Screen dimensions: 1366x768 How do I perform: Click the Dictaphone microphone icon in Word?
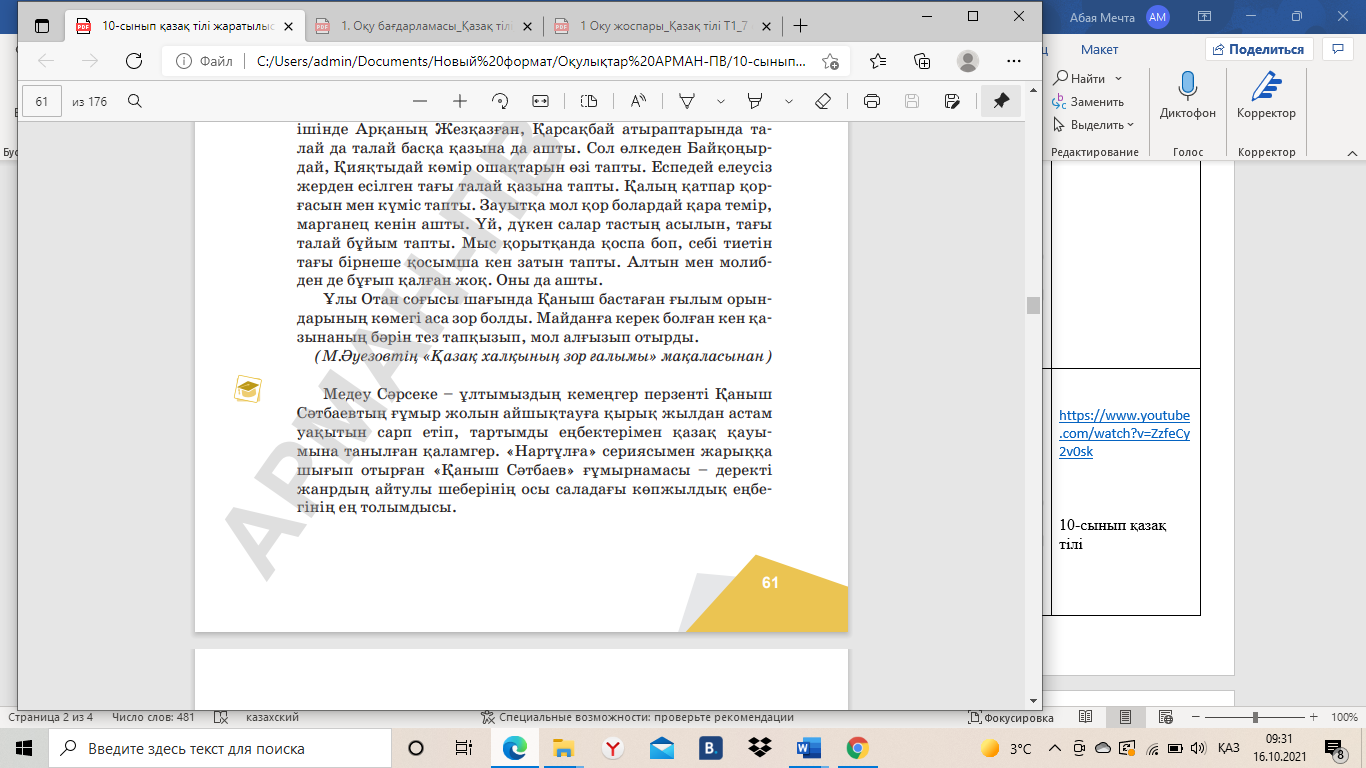1187,86
